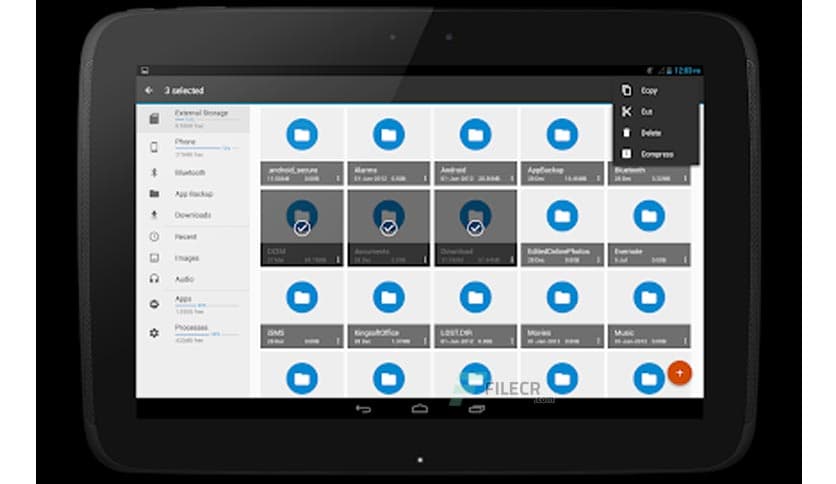Click the External Storage usage bar
Viewport: 836px width, 484px height.
[x=207, y=120]
